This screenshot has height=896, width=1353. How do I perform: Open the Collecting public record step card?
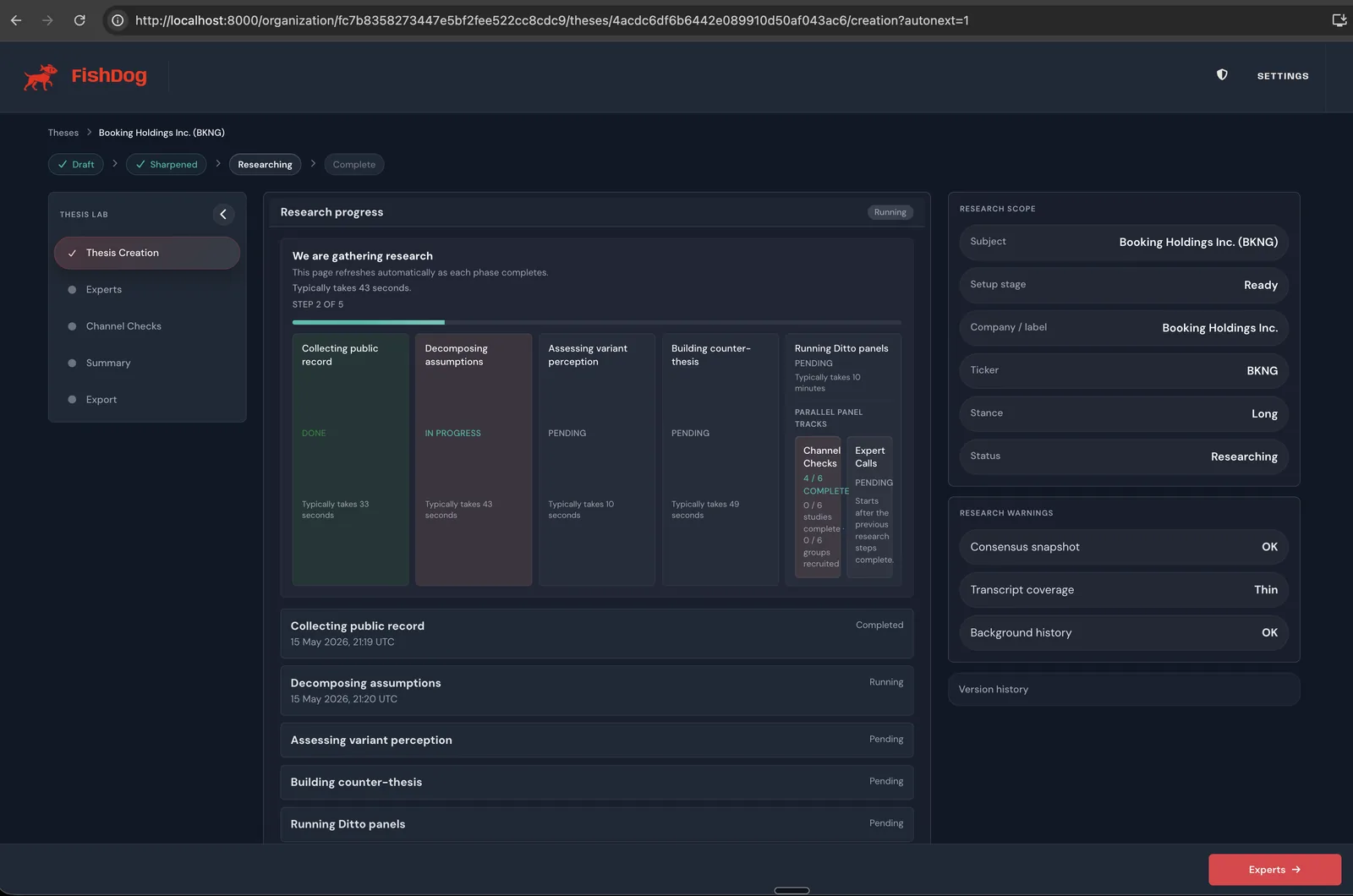point(351,459)
